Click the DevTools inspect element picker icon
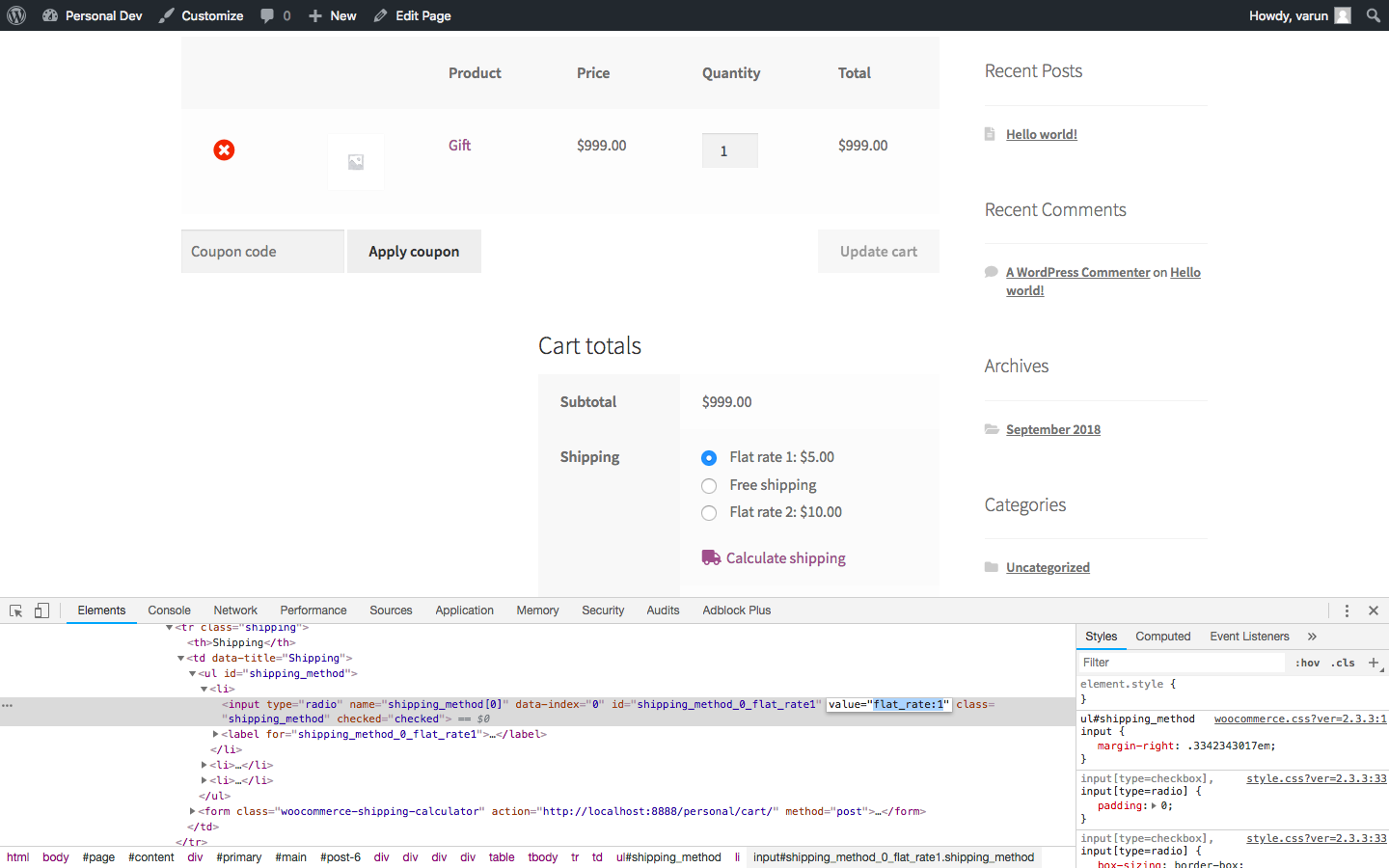The height and width of the screenshot is (868, 1389). 16,610
